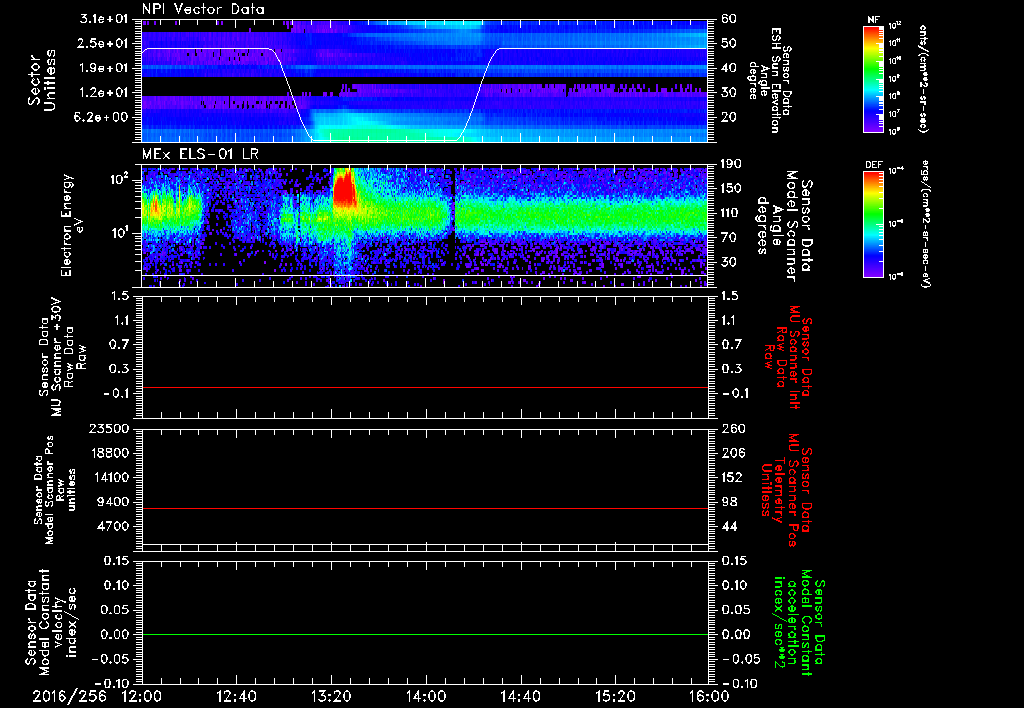1024x708 pixels.
Task: Select the "MEx ELS-01 LR" panel title
Action: 200,154
